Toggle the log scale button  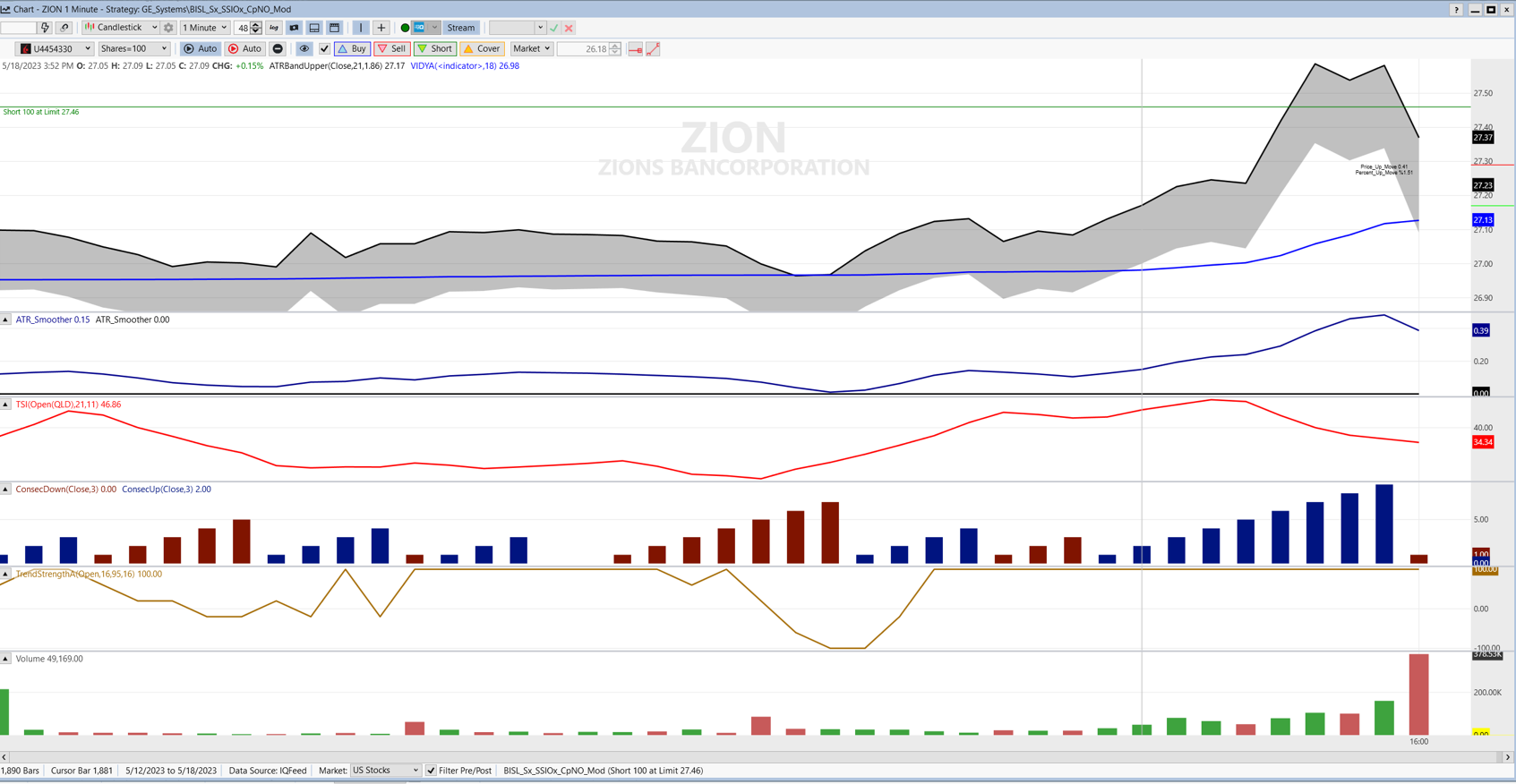tap(274, 28)
